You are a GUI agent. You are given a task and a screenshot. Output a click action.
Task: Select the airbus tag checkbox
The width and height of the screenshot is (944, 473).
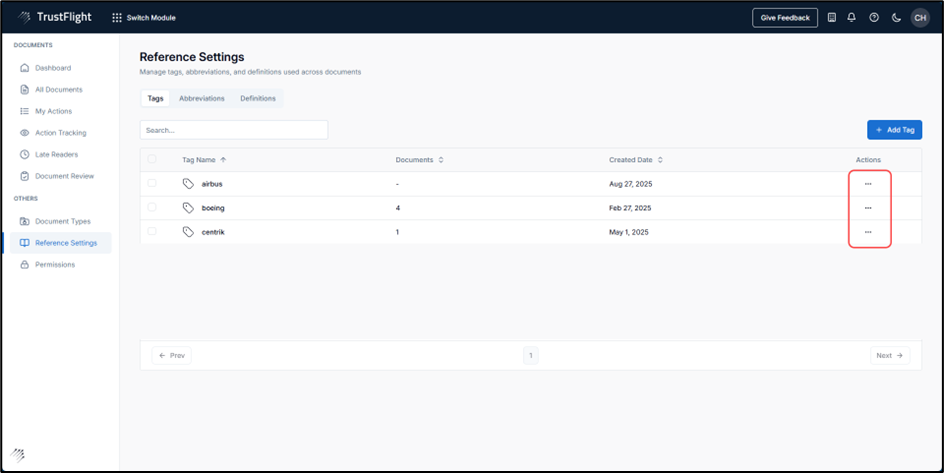pos(152,184)
